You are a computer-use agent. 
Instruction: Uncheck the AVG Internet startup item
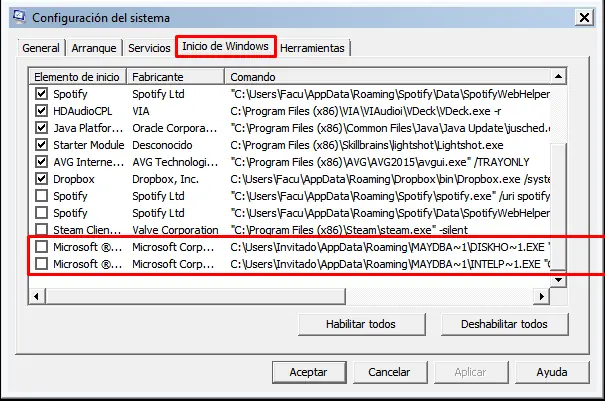coord(41,162)
